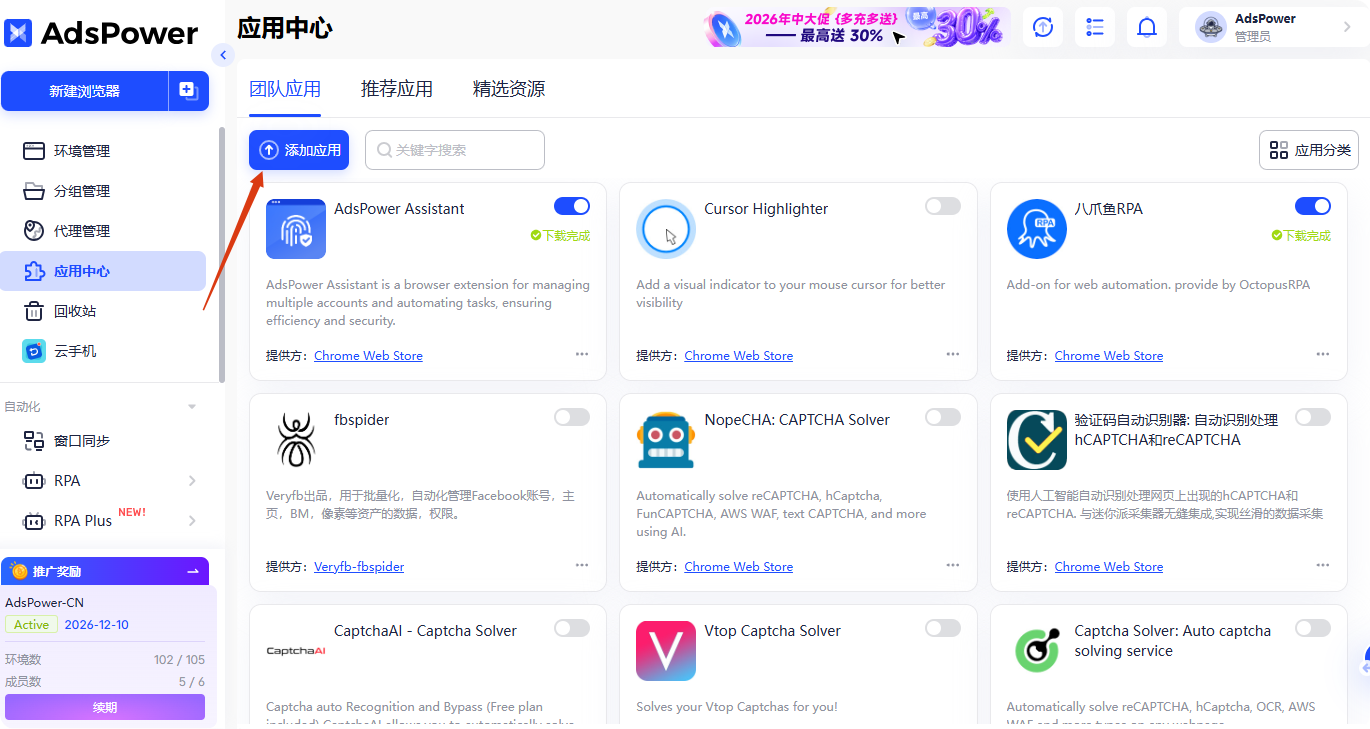Open 环境管理 in the sidebar
Screen dimensions: 1370x729
pyautogui.click(x=82, y=151)
